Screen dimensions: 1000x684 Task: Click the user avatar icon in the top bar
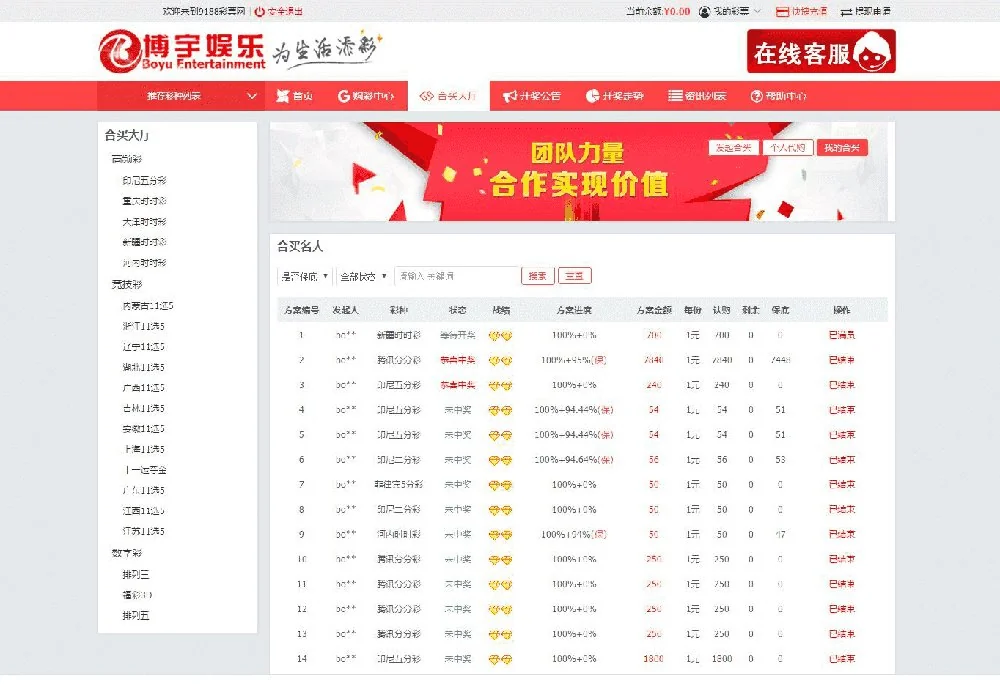click(x=705, y=11)
